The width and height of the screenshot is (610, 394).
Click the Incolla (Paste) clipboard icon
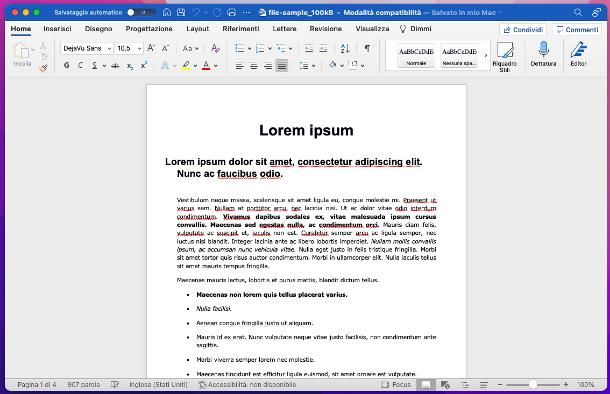coord(22,51)
